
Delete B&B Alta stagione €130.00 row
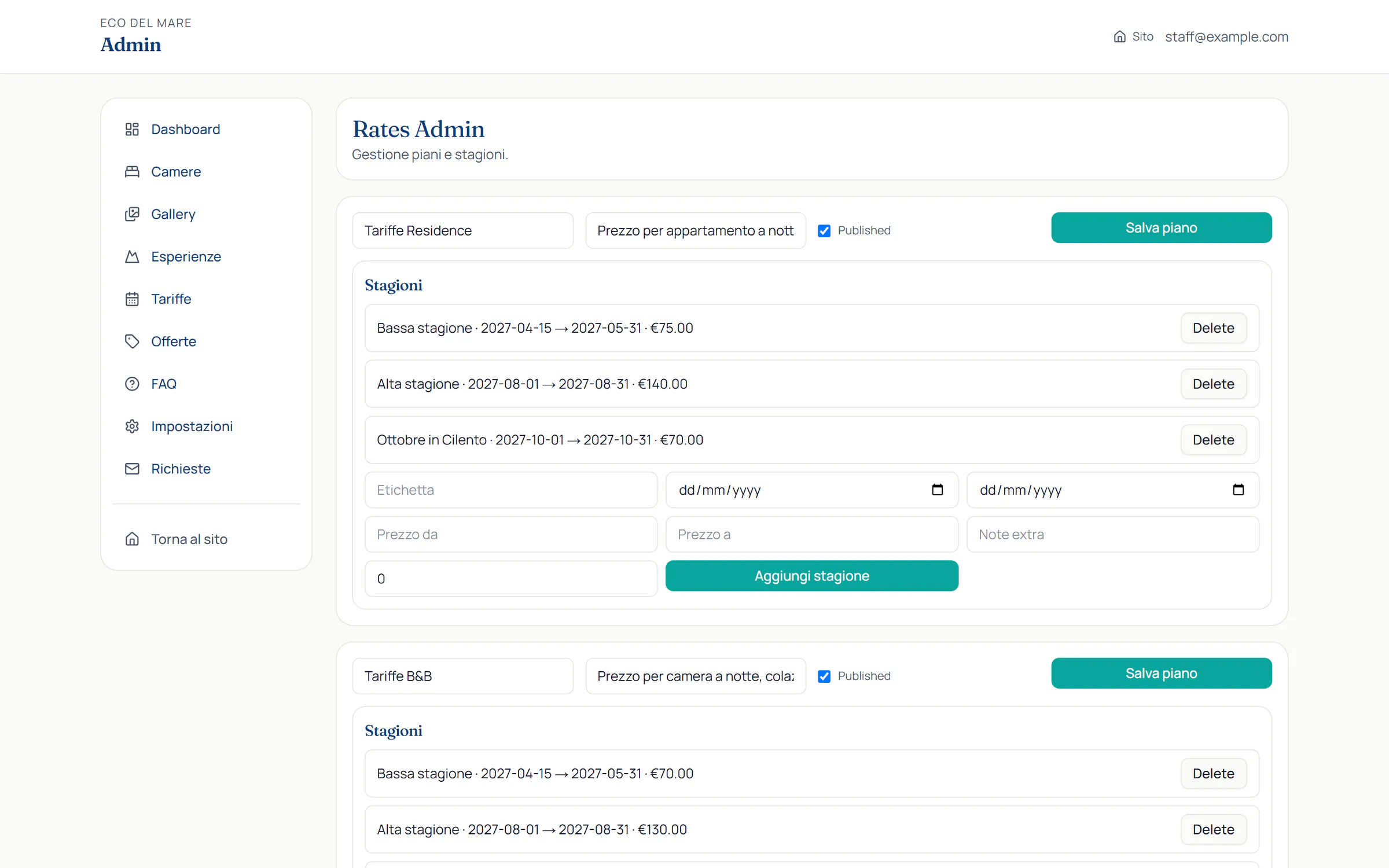click(x=1213, y=829)
